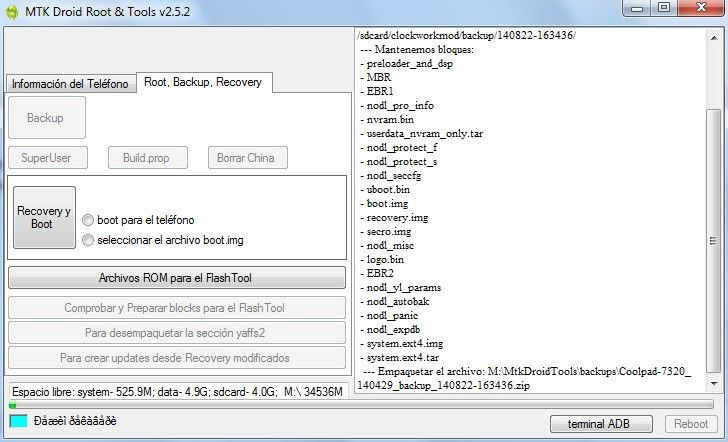The width and height of the screenshot is (728, 442).
Task: Click the Reboot button
Action: click(x=690, y=424)
